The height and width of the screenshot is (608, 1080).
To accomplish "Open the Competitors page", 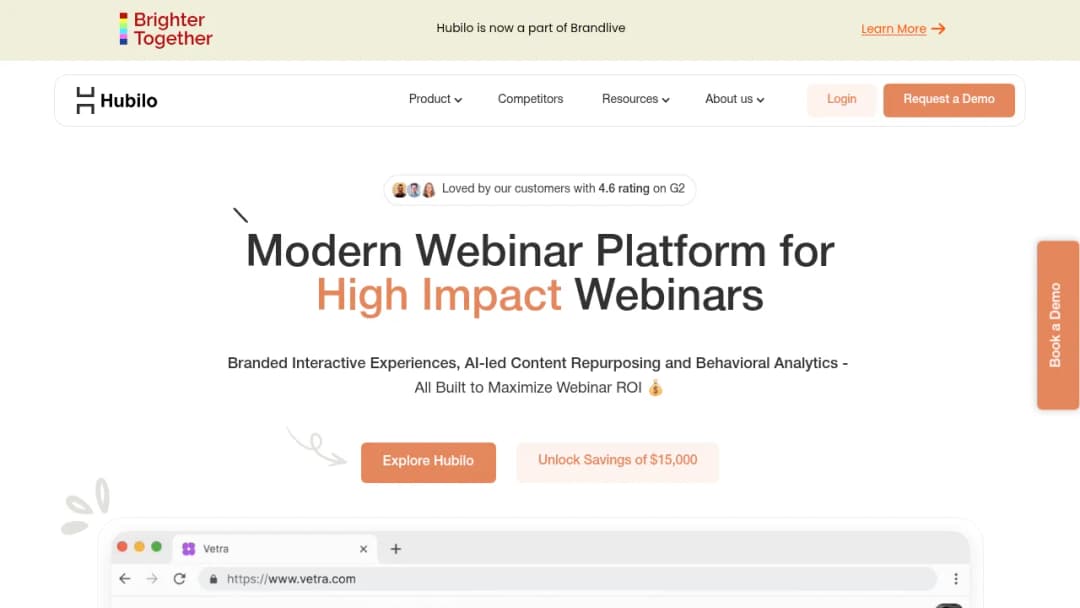I will (530, 99).
